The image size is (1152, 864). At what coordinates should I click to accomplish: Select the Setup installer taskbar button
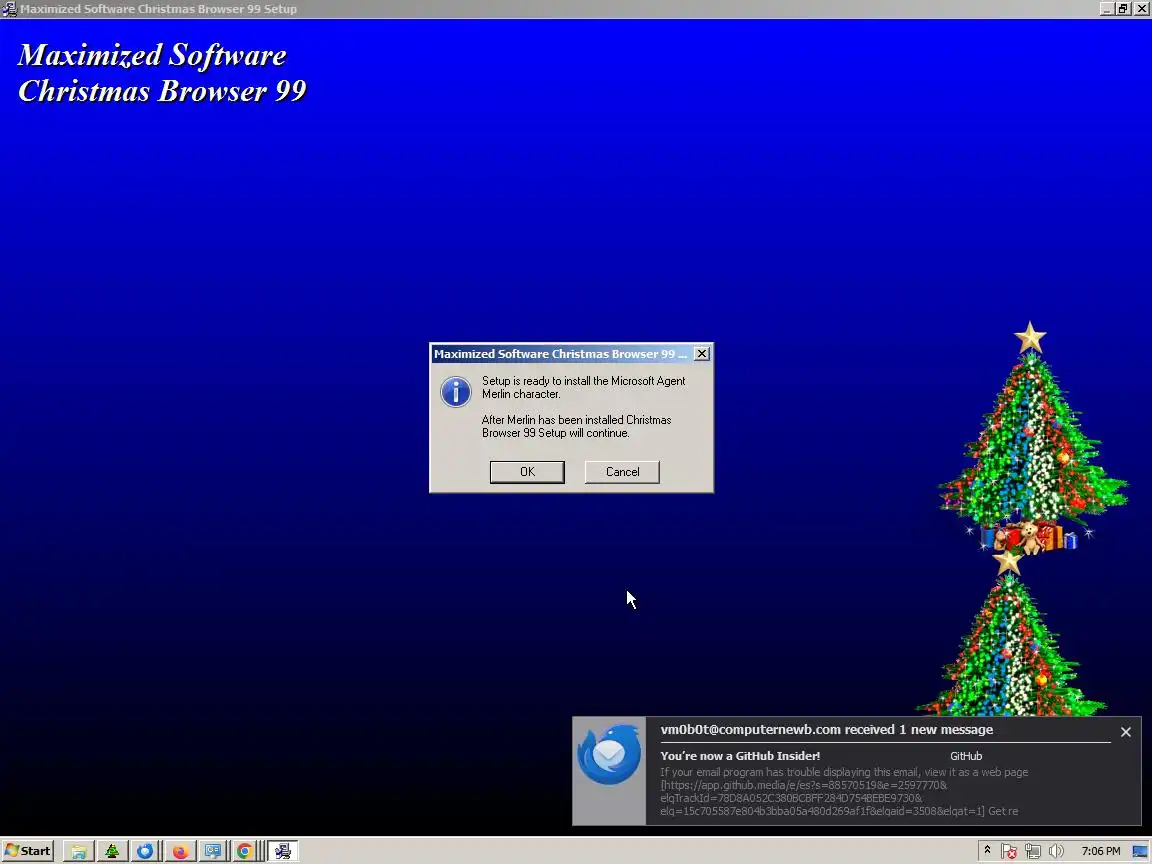tap(282, 851)
